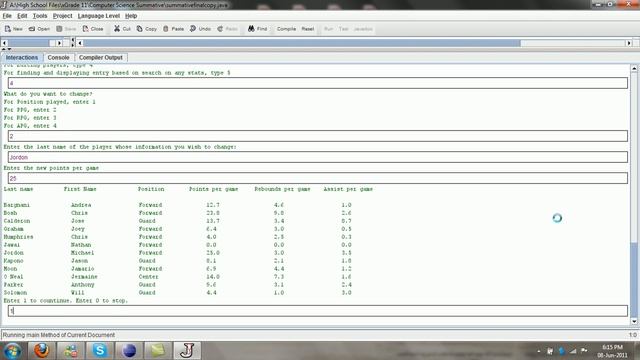Click the interactions pane scroll up arrow

[x=634, y=68]
